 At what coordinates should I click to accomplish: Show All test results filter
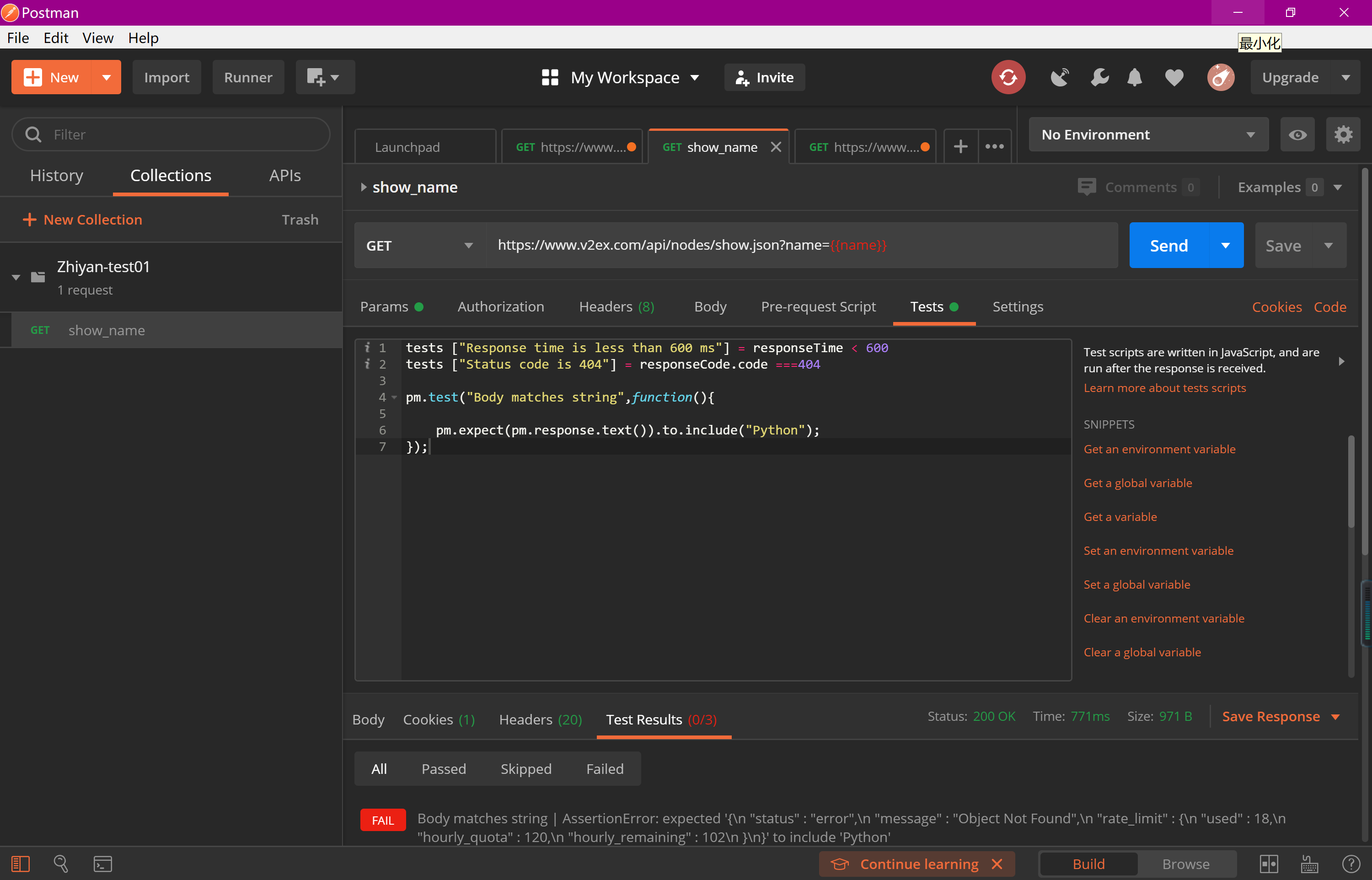[379, 768]
